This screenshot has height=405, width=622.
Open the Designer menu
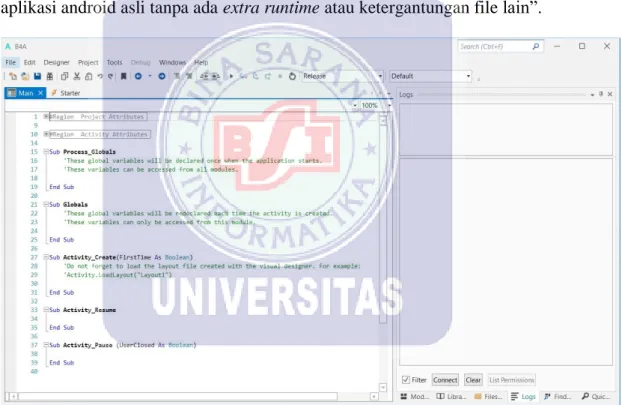56,62
